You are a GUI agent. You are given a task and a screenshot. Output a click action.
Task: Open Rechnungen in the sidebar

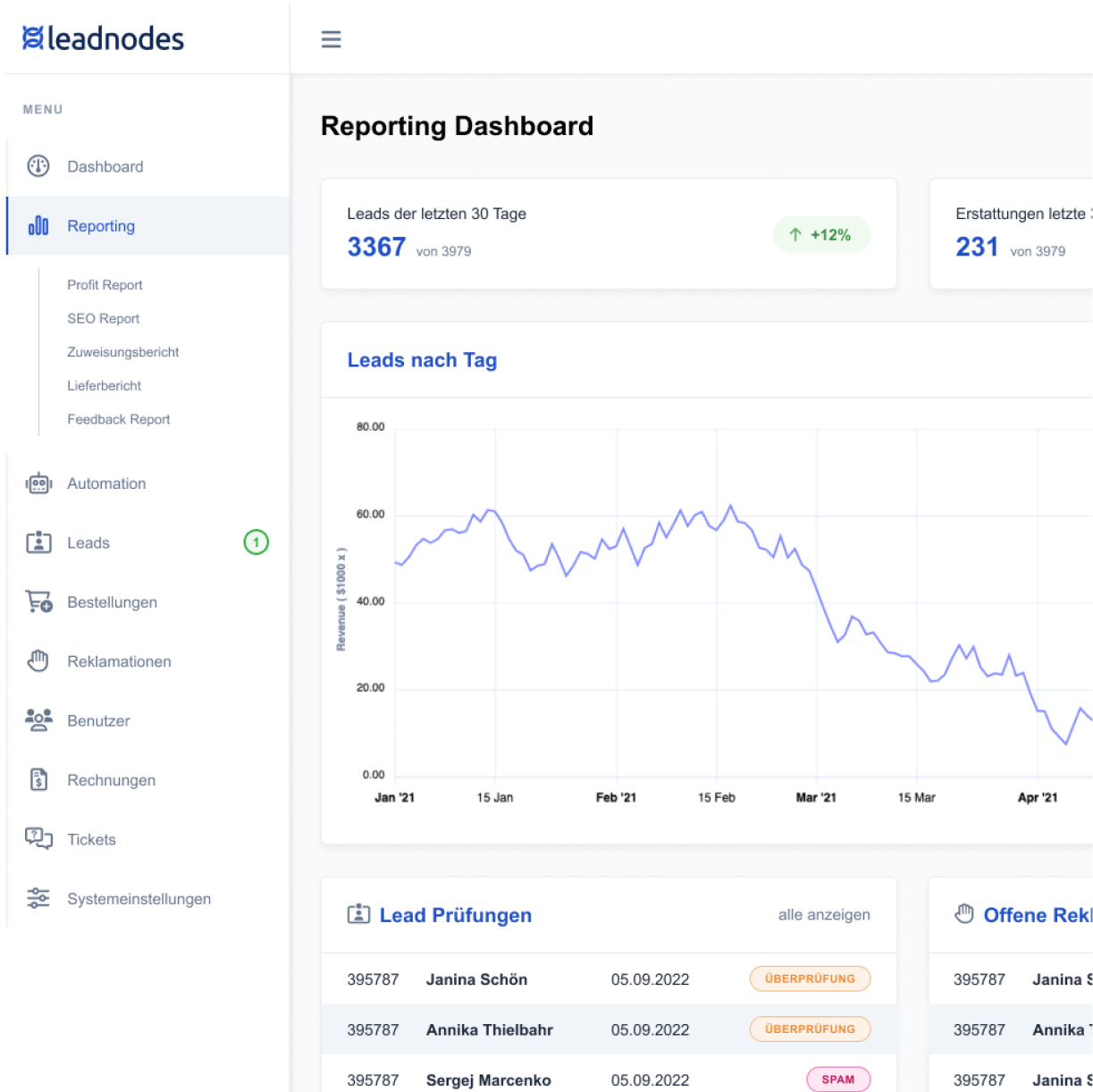(x=148, y=780)
